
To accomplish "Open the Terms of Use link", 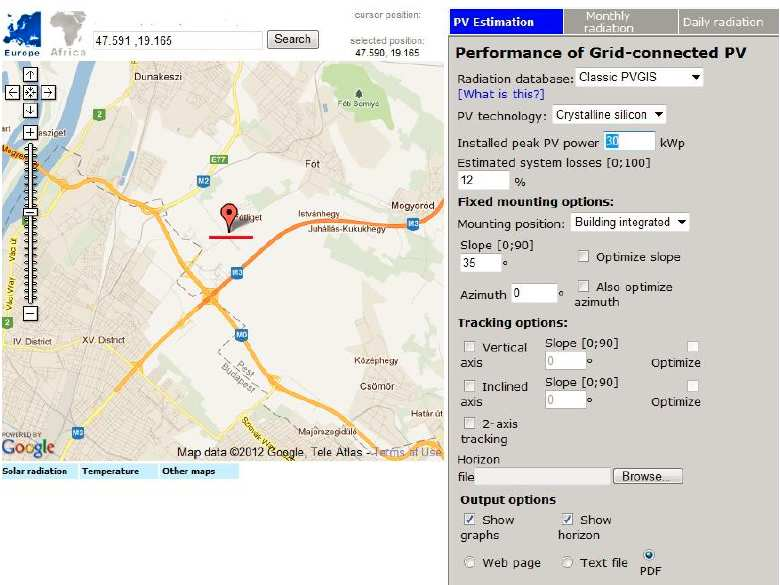I will [x=407, y=452].
